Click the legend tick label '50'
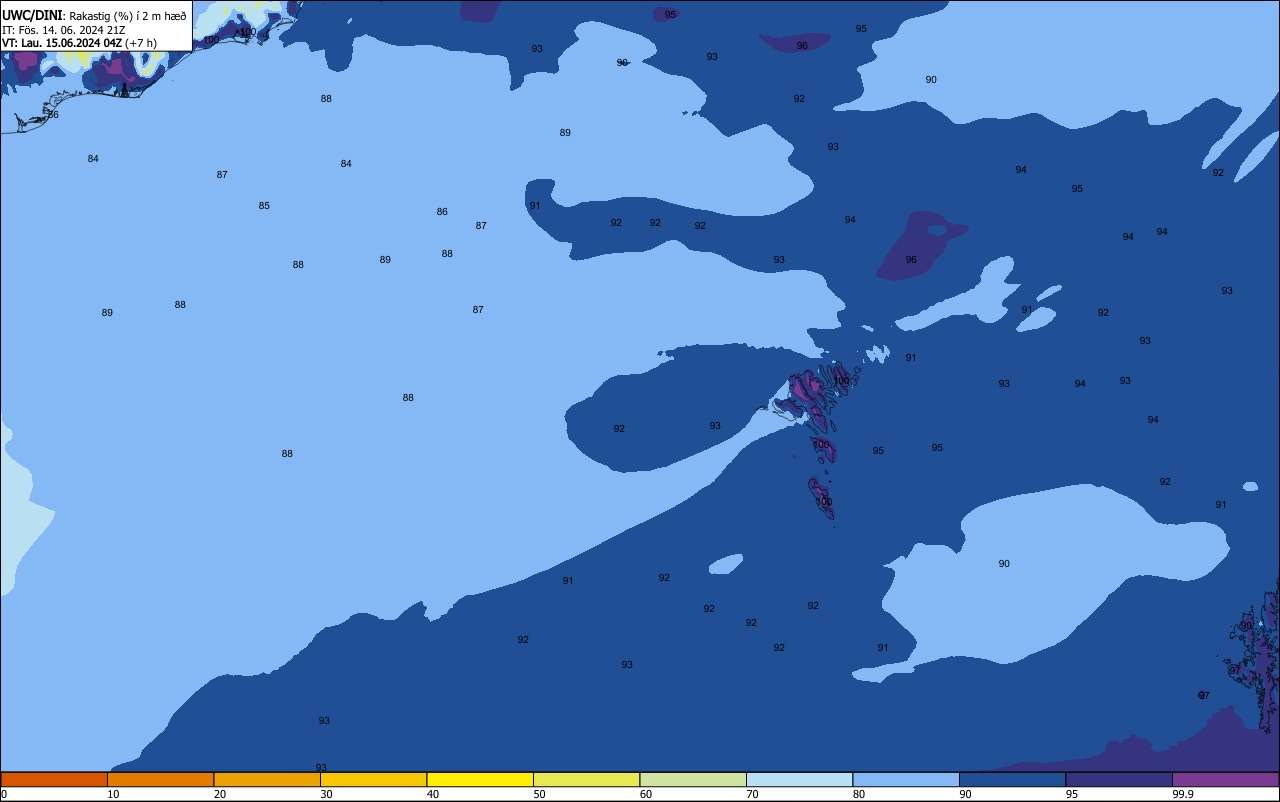Screen dimensions: 1280x802 pyautogui.click(x=539, y=794)
